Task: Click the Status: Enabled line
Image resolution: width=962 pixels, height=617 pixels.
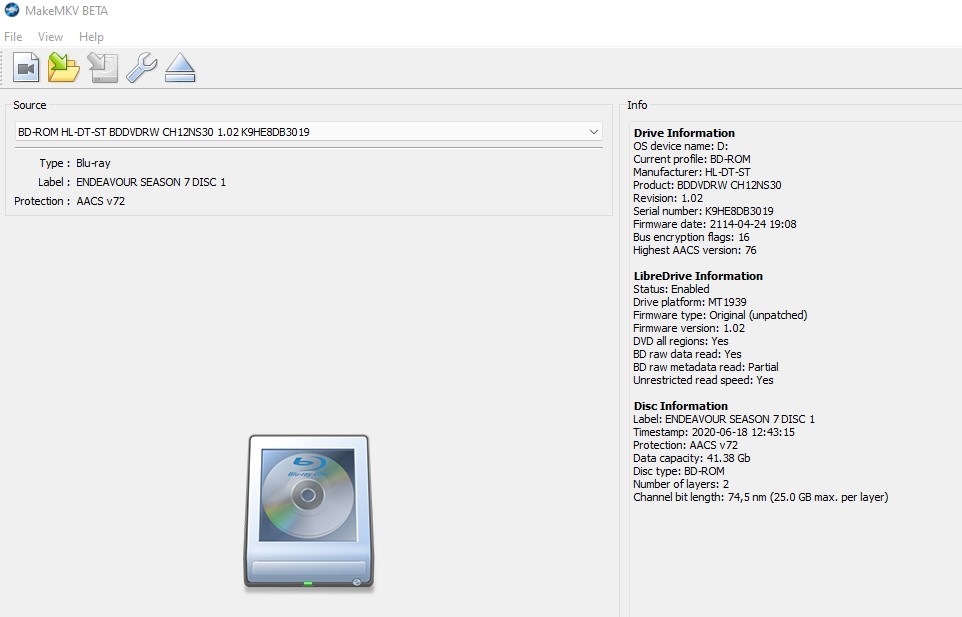Action: click(671, 289)
